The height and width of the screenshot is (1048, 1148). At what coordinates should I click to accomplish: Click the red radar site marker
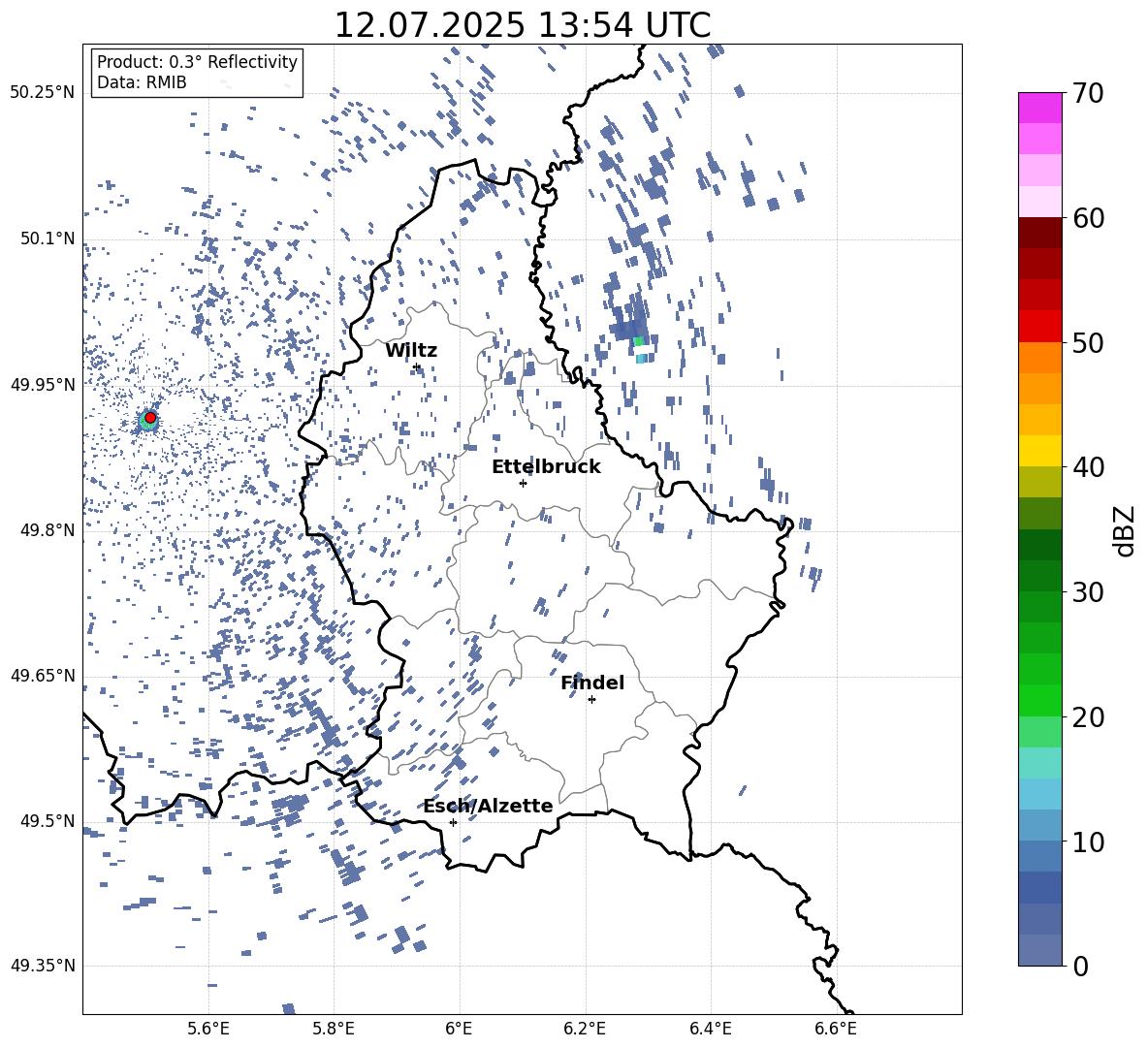point(150,417)
